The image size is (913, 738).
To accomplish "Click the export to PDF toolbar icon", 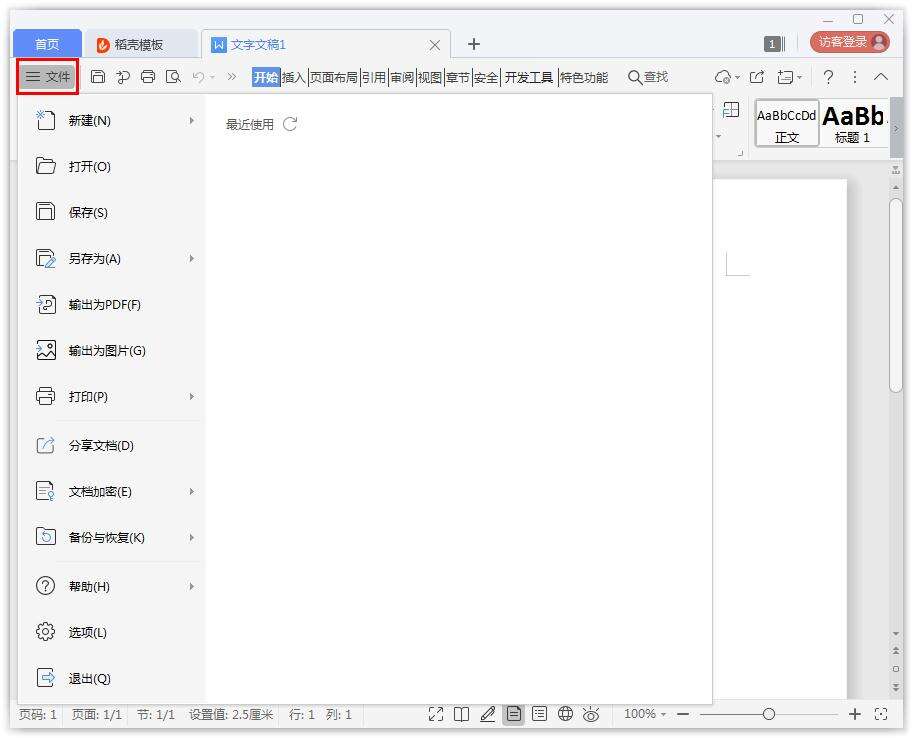I will 123,77.
